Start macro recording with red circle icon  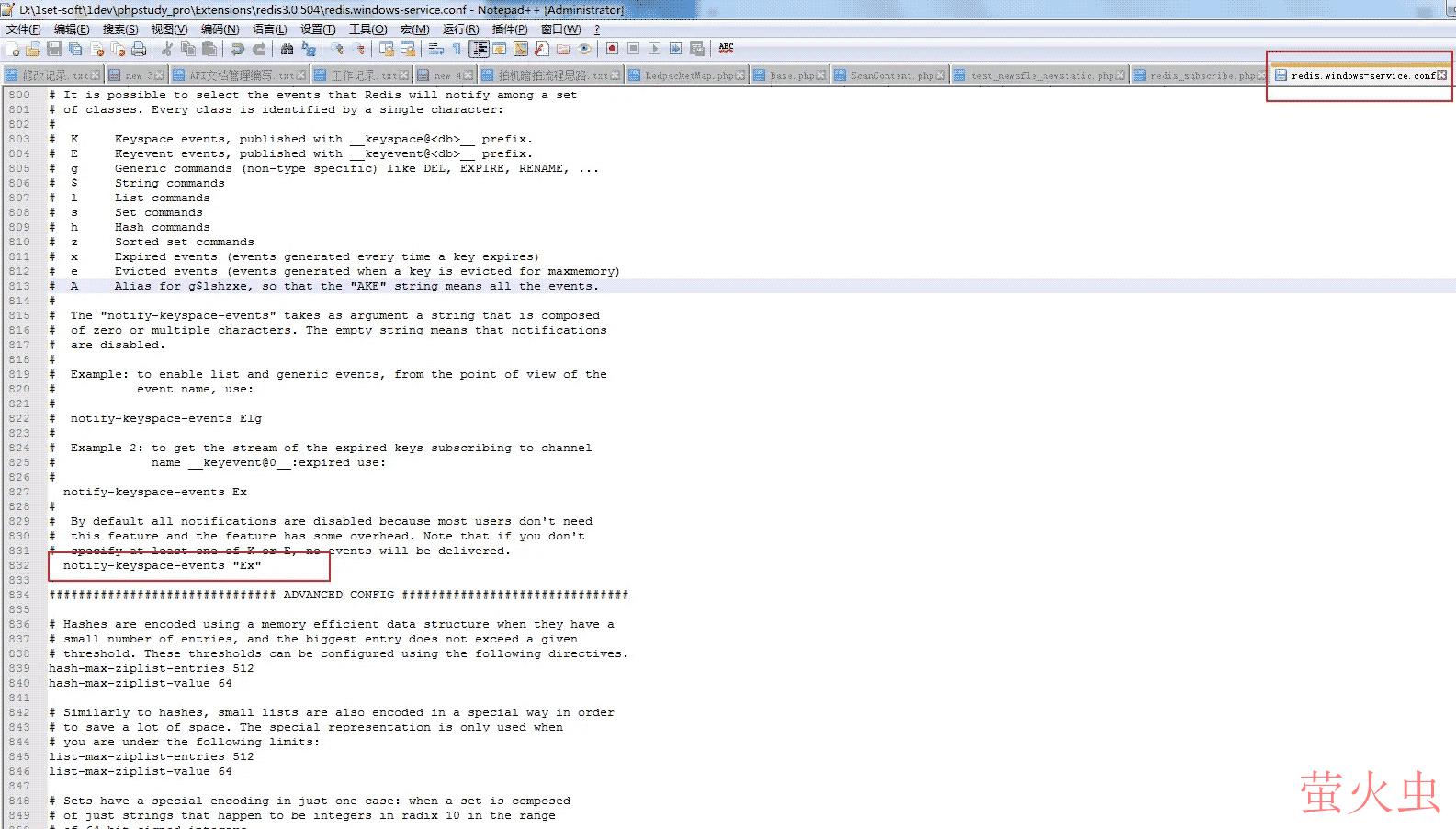(612, 49)
